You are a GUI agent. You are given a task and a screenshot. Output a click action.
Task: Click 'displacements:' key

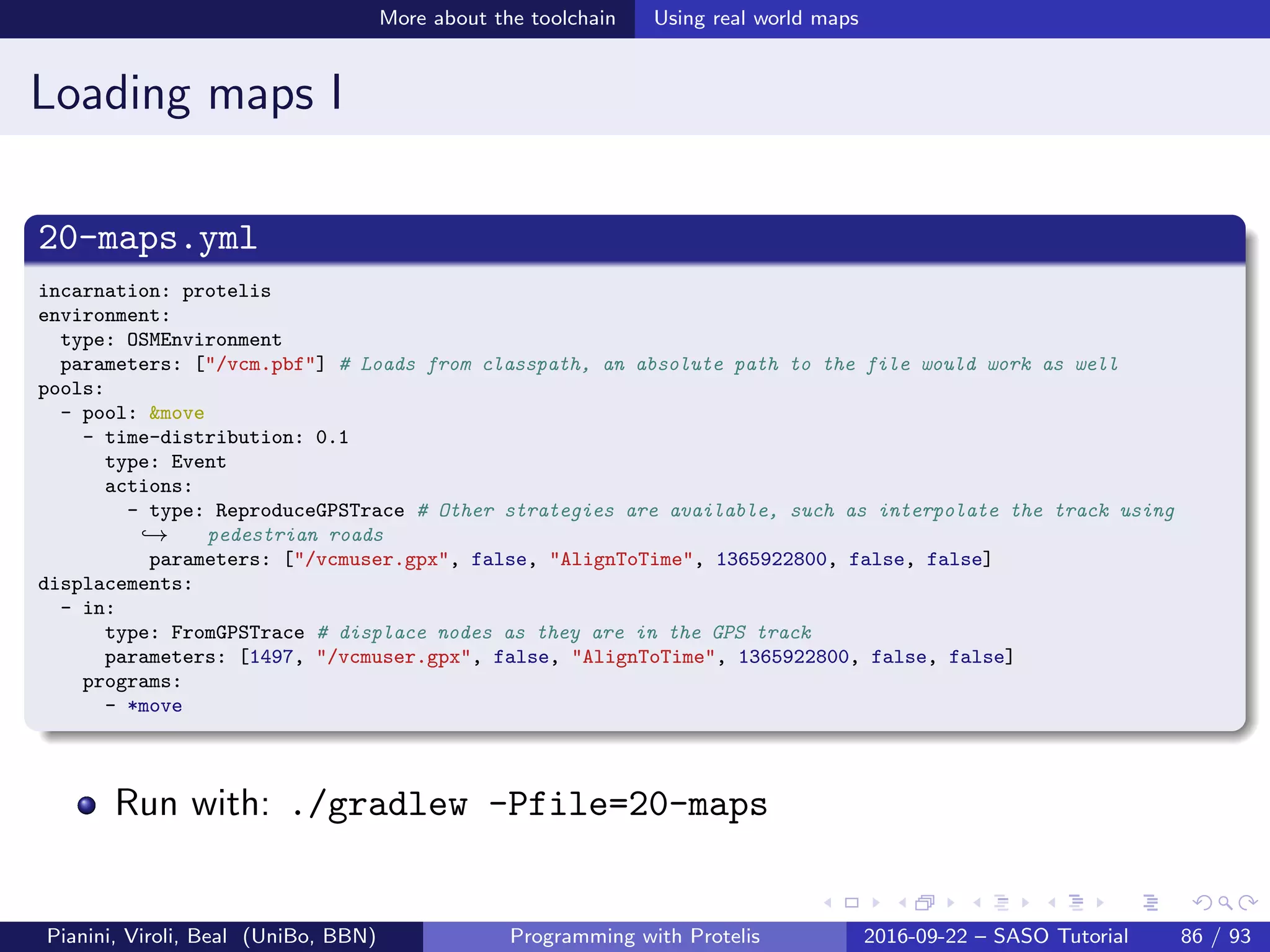115,584
